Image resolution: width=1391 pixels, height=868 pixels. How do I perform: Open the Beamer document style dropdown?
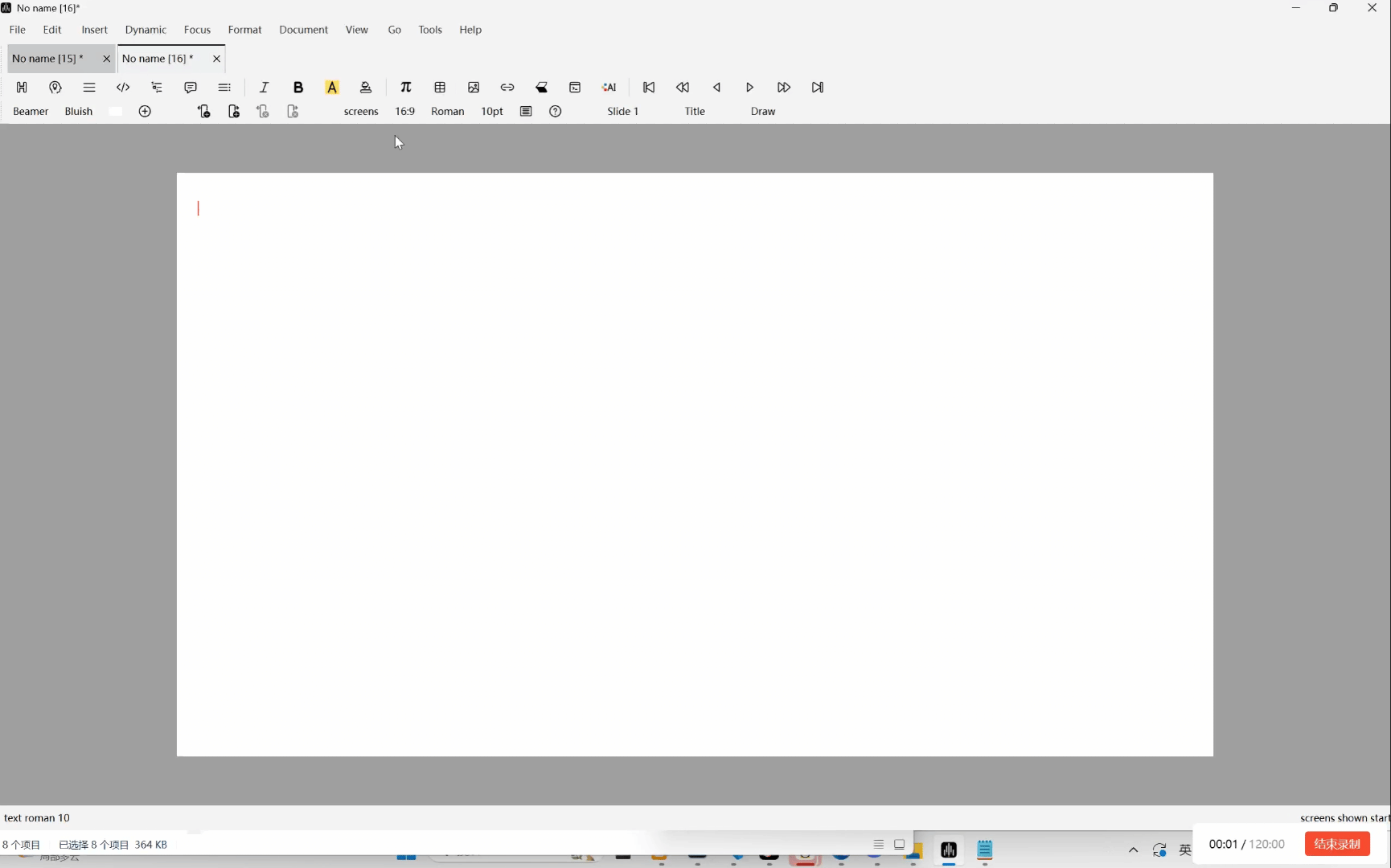[31, 112]
